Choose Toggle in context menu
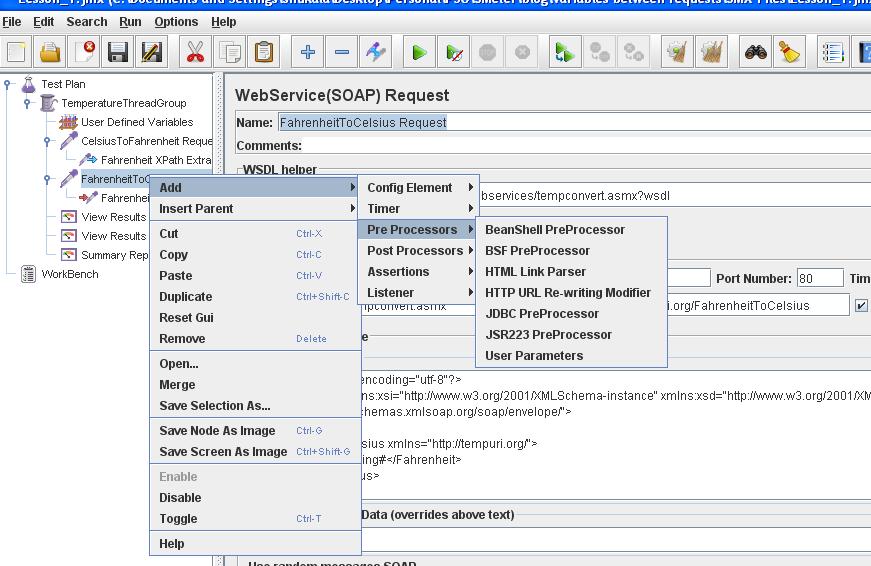Screen dimensions: 871x566 [x=256, y=519]
